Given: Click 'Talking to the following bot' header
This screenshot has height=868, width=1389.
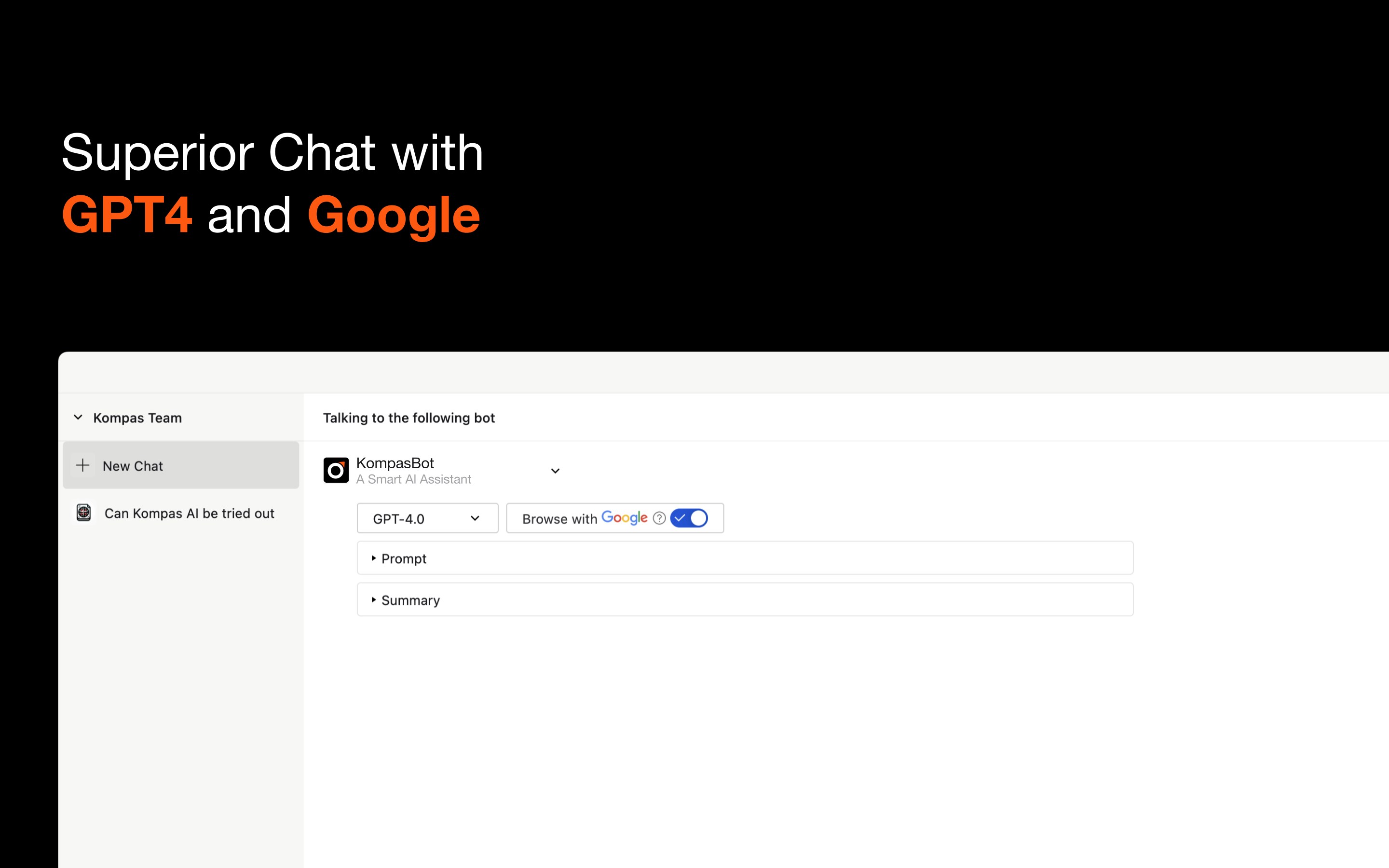Looking at the screenshot, I should tap(409, 418).
